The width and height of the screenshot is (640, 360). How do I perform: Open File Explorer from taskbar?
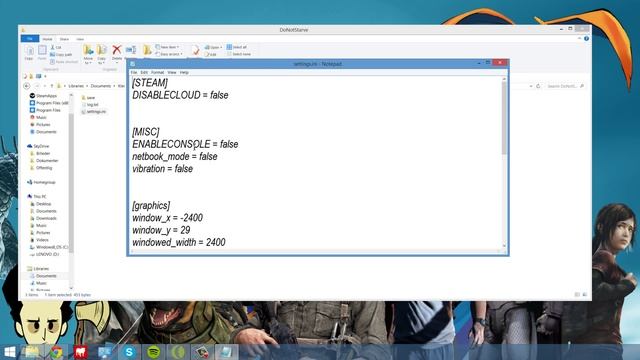(x=32, y=352)
